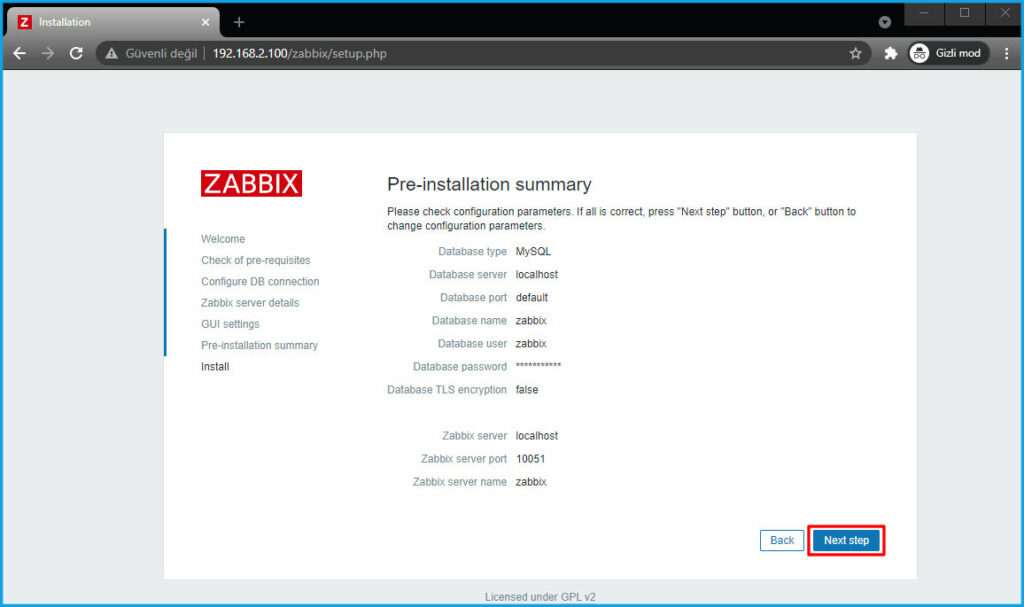This screenshot has width=1024, height=607.
Task: Select the Install step in sidebar
Action: click(215, 367)
